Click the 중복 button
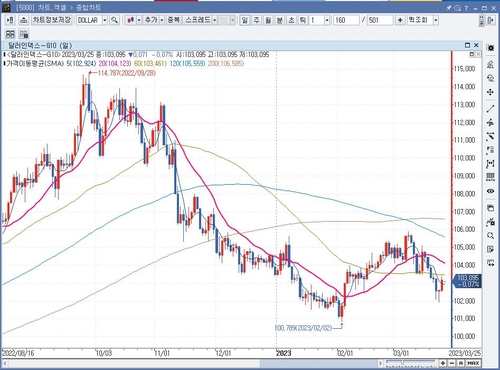 174,20
